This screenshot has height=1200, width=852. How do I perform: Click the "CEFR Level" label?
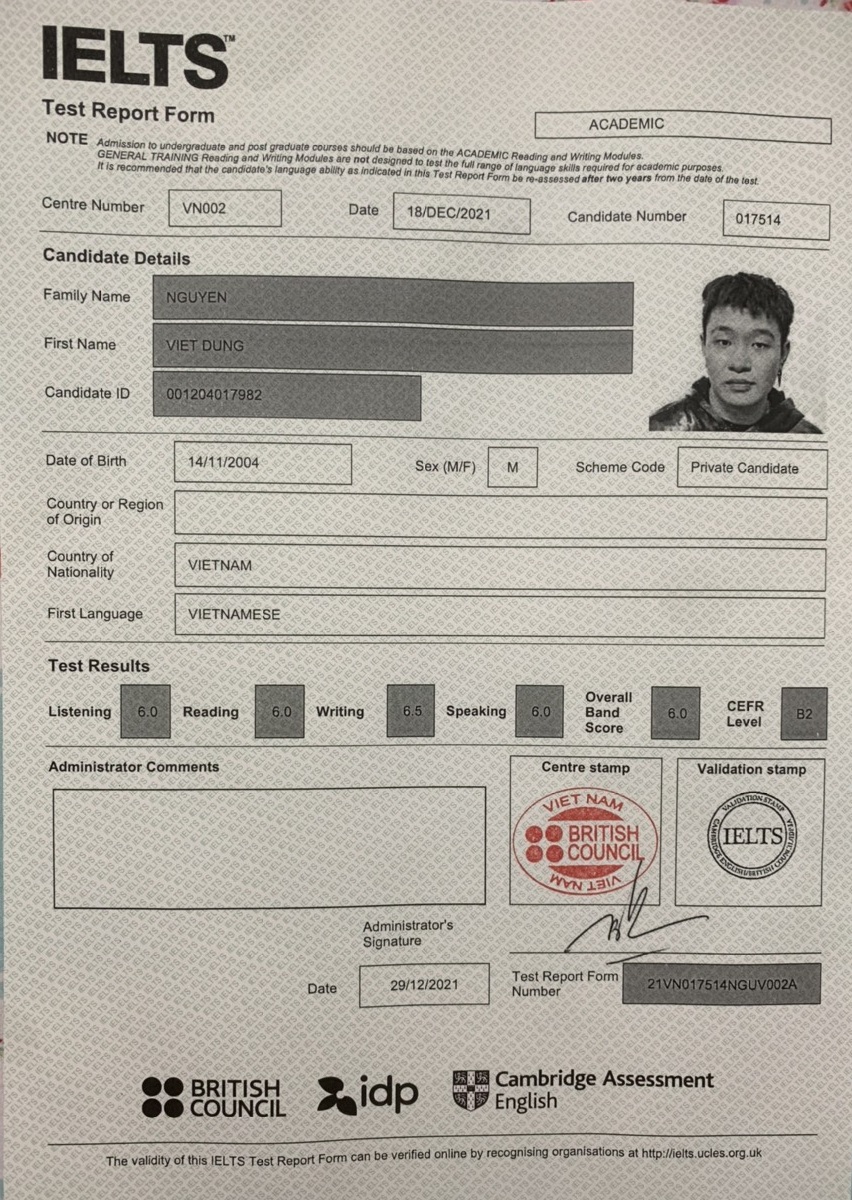[x=745, y=713]
